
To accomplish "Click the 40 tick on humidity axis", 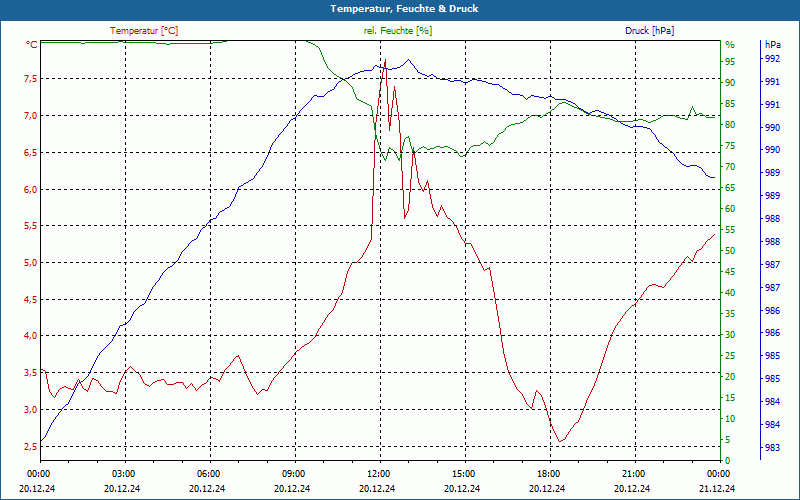I will [730, 293].
